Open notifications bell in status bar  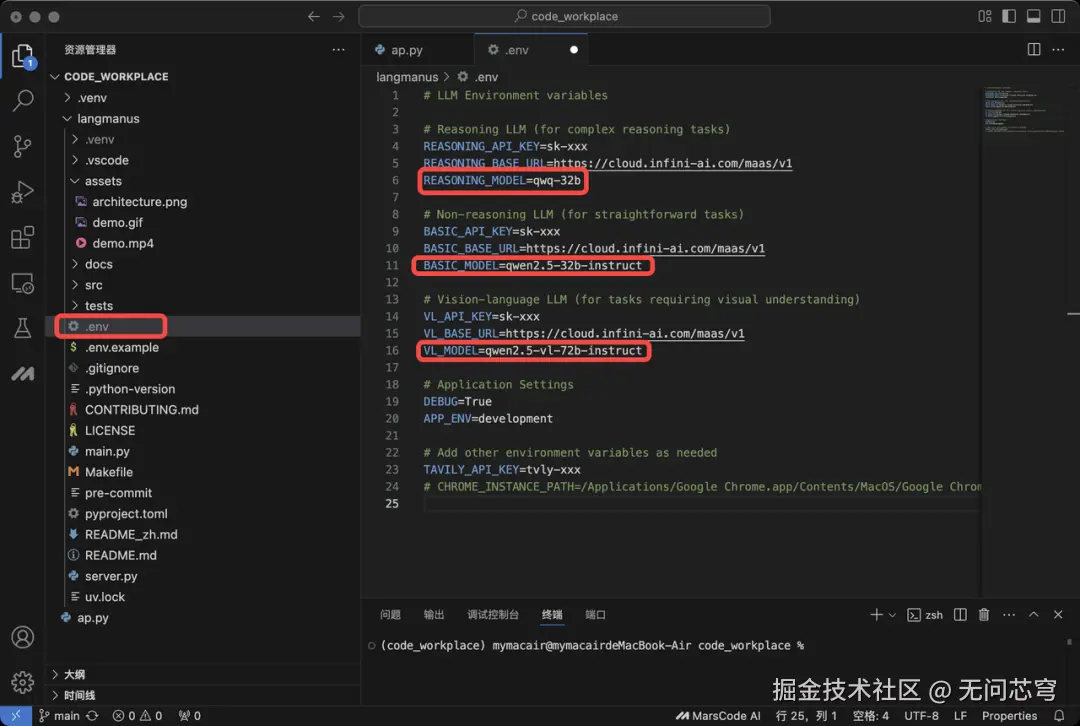1059,716
